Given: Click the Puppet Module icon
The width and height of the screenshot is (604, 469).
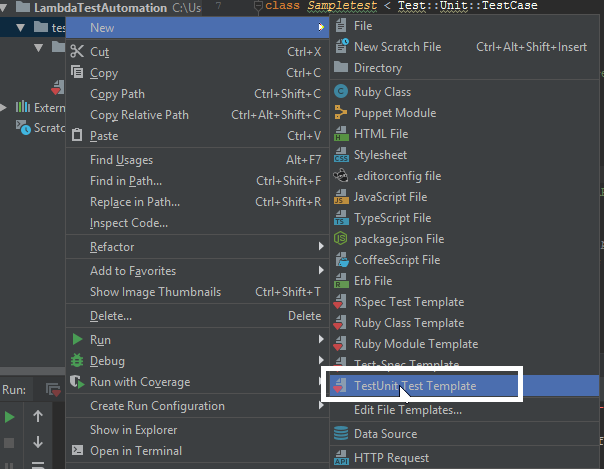Looking at the screenshot, I should 341,113.
